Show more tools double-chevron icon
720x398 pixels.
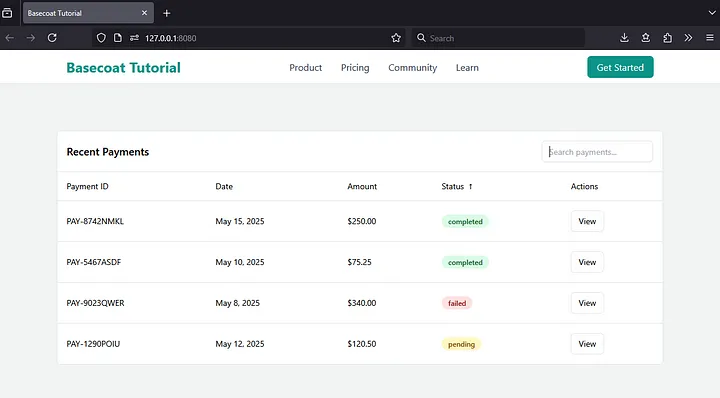688,38
